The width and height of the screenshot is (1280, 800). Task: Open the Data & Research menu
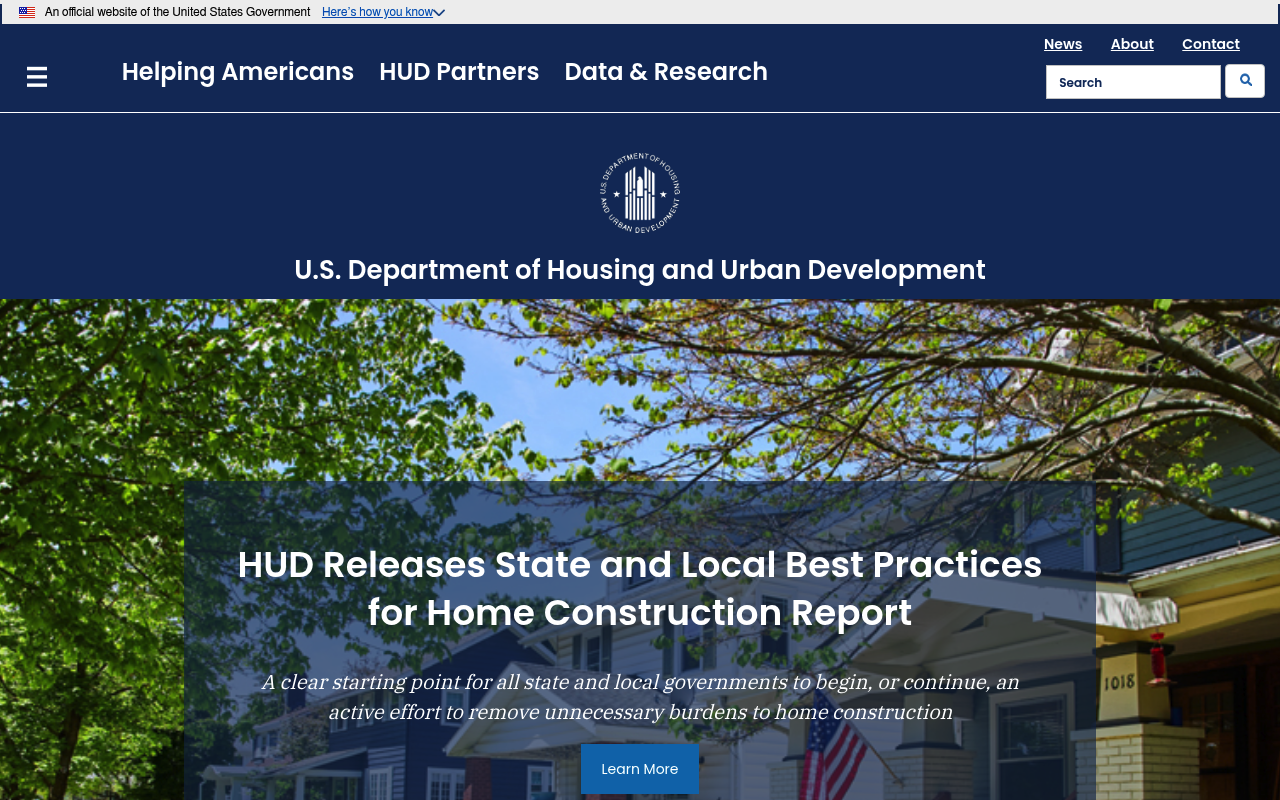point(666,72)
